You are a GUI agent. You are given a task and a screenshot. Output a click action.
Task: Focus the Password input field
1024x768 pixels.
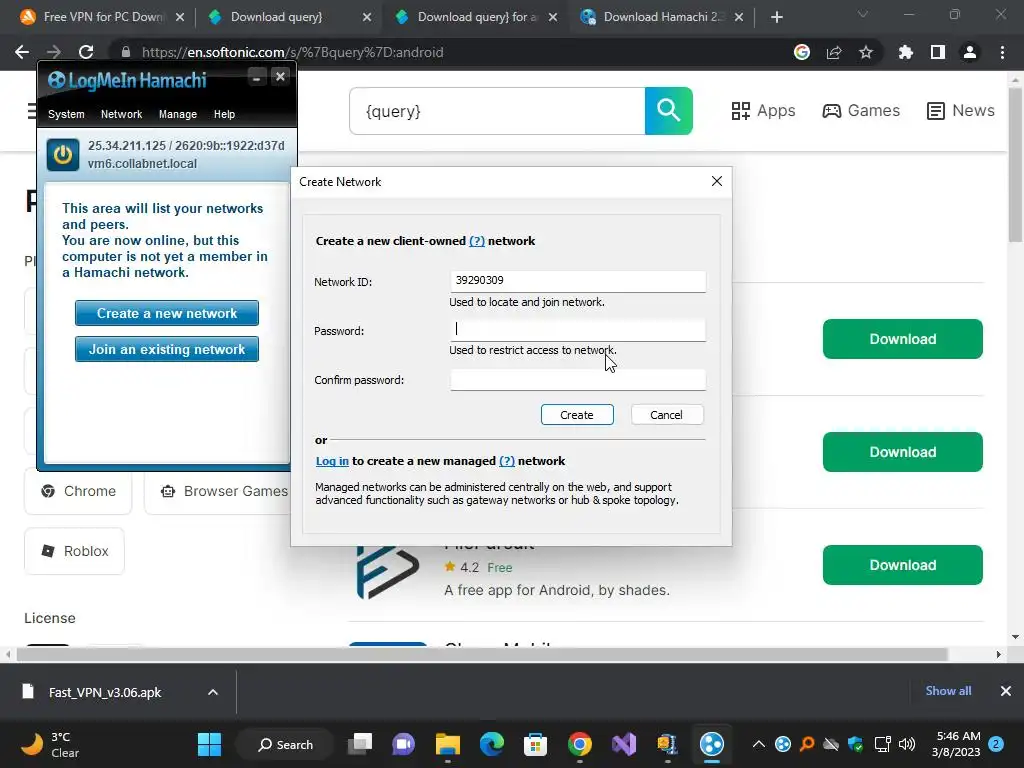[x=577, y=330]
